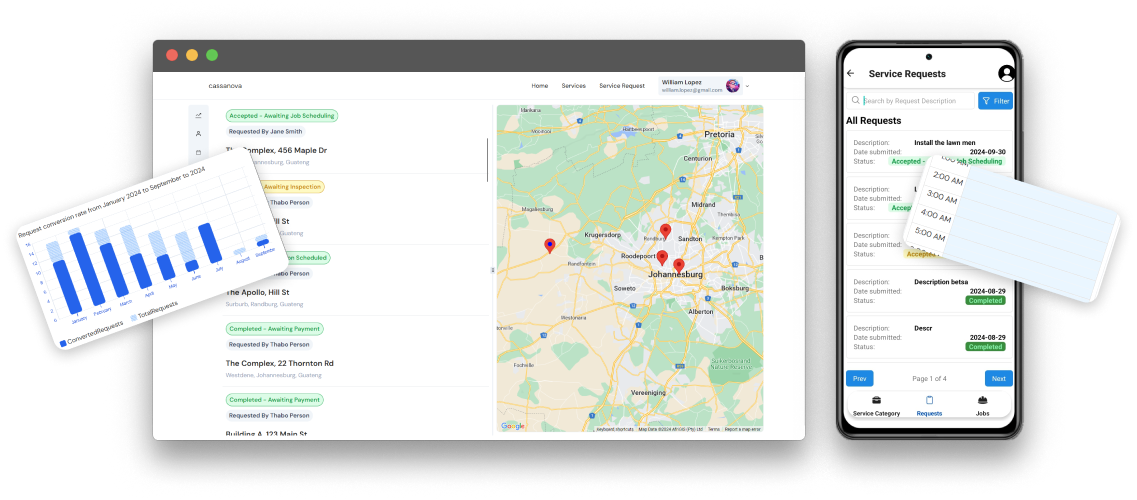Viewport: 1137px width, 500px height.
Task: Open the Install the lawn men request
Action: (x=929, y=152)
